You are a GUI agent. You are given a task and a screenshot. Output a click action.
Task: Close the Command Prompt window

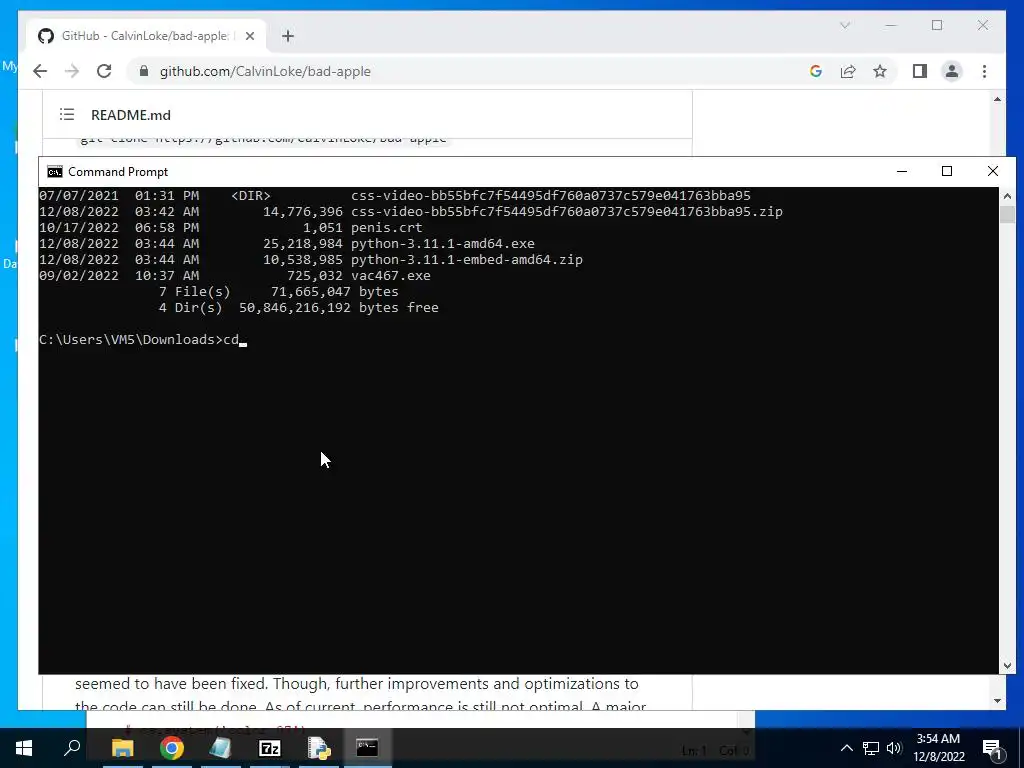point(993,171)
